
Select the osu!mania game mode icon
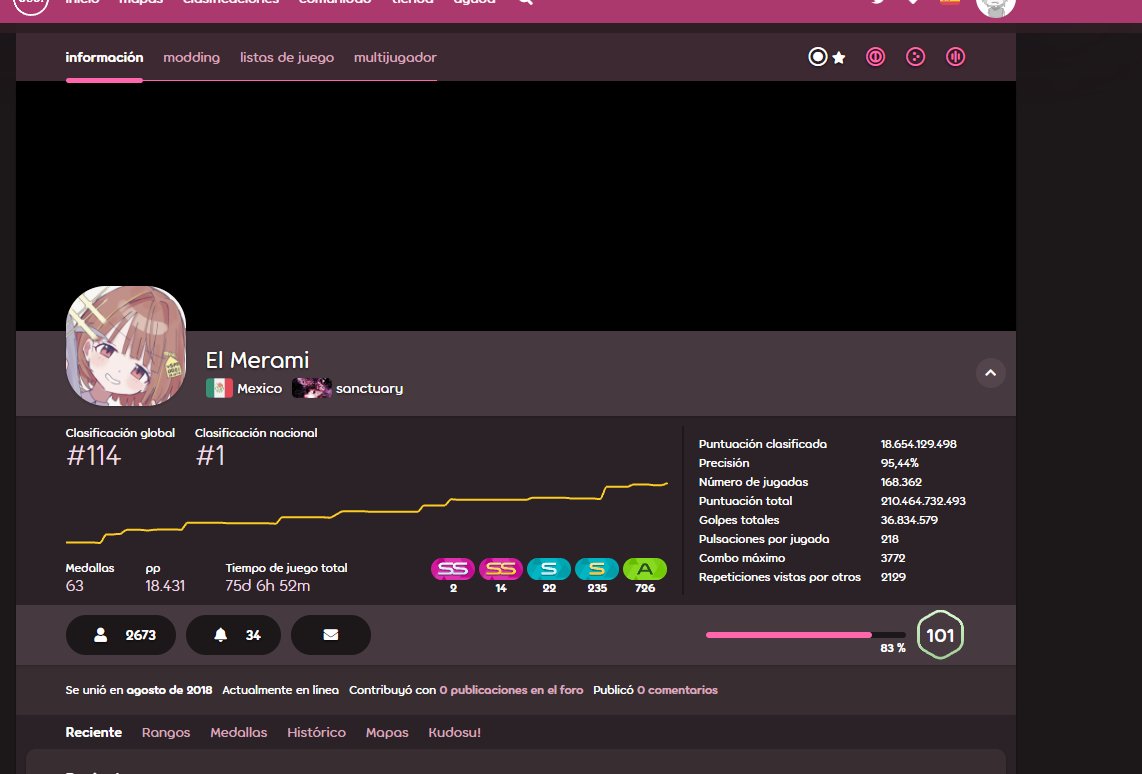pyautogui.click(x=955, y=57)
